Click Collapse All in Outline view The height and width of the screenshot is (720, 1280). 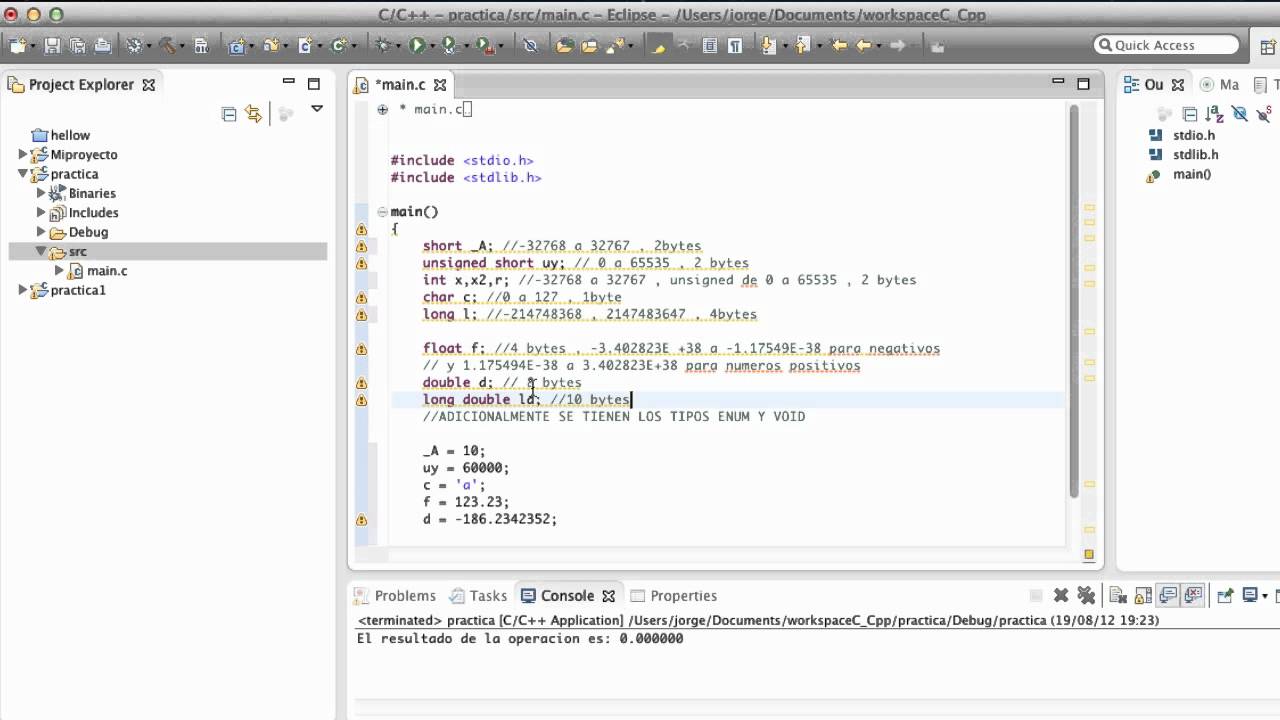click(x=1190, y=114)
